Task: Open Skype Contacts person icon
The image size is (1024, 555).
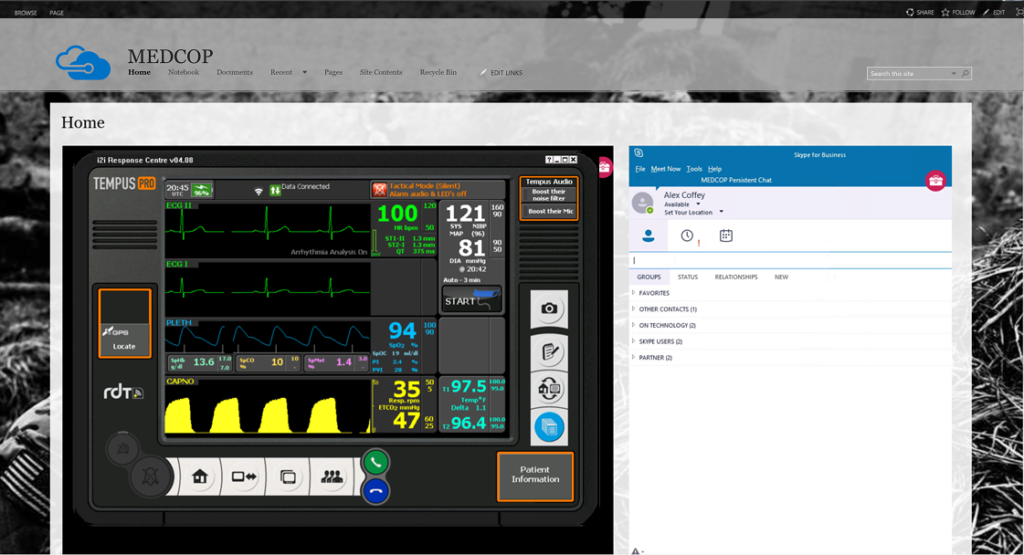Action: pyautogui.click(x=648, y=235)
